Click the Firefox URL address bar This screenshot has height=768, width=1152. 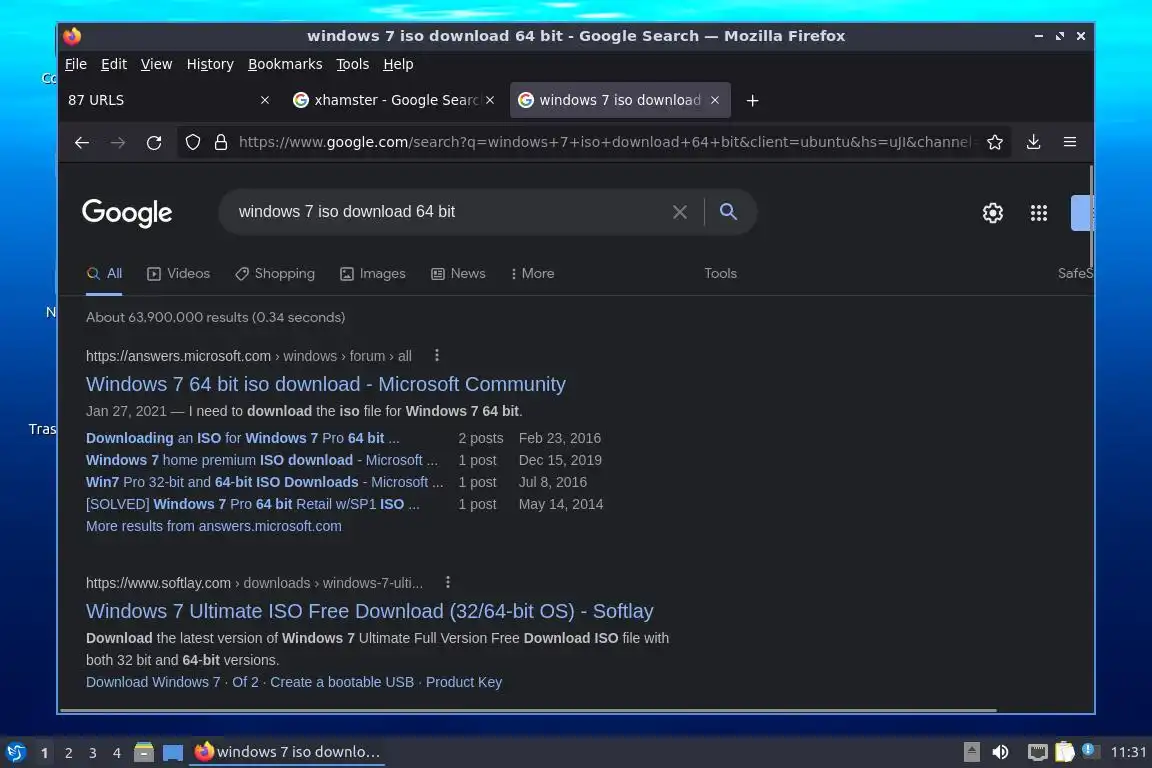coord(604,142)
